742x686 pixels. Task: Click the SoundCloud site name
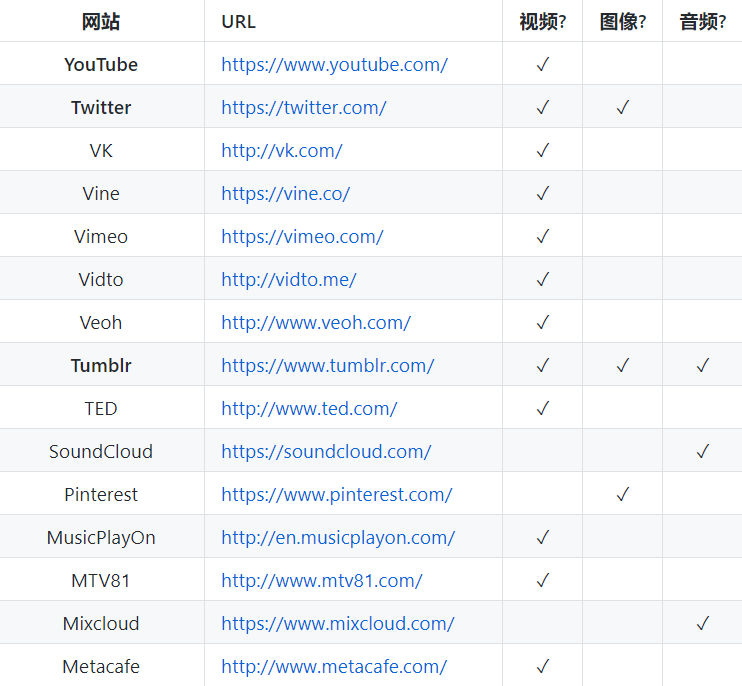click(x=101, y=452)
